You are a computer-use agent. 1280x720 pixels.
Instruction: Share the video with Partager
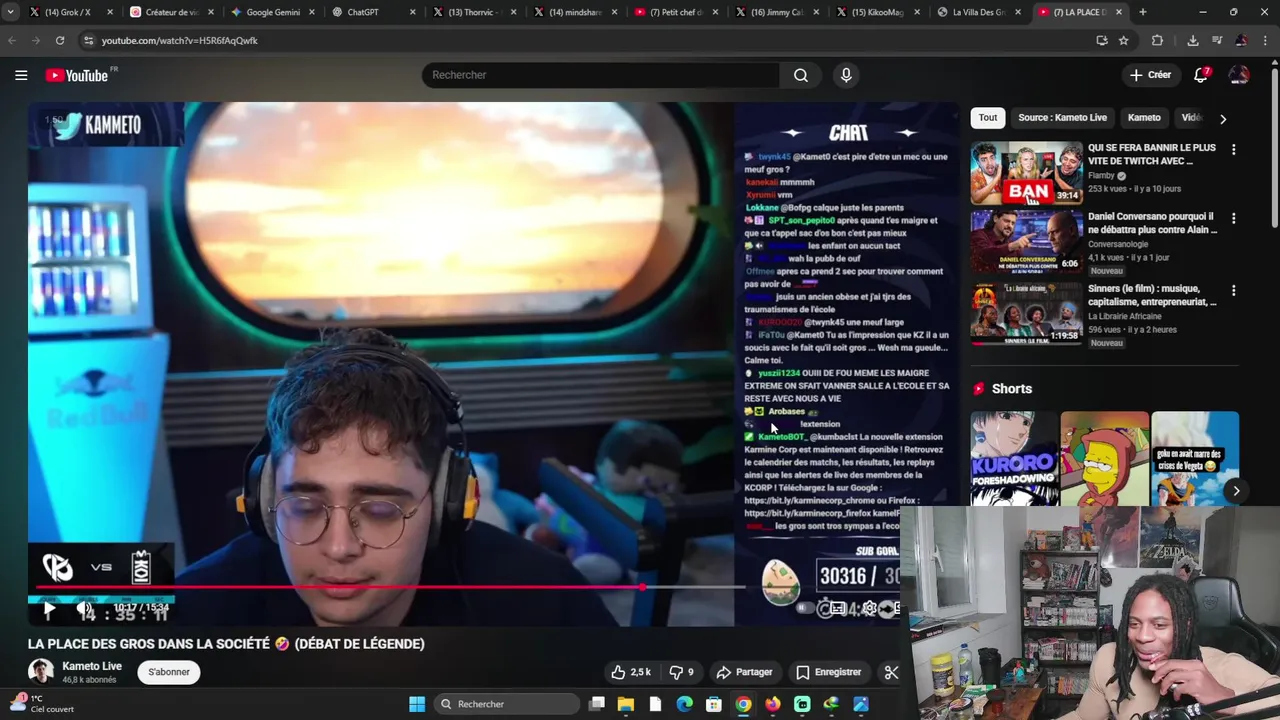click(745, 672)
